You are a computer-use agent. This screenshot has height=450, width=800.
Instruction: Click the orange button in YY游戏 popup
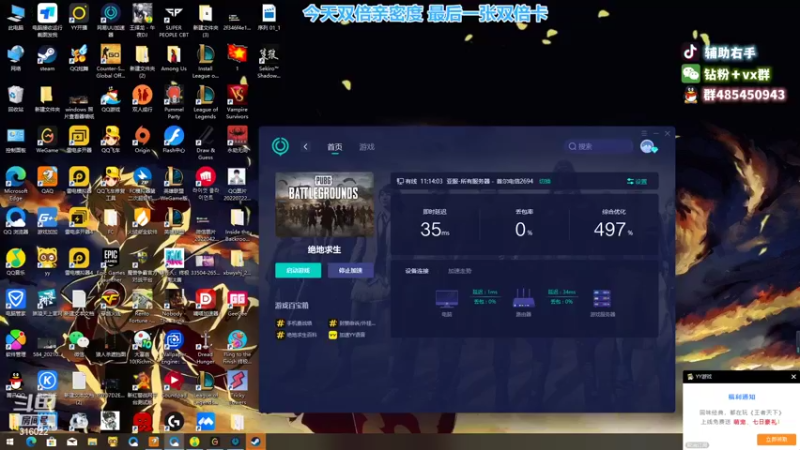(x=776, y=439)
